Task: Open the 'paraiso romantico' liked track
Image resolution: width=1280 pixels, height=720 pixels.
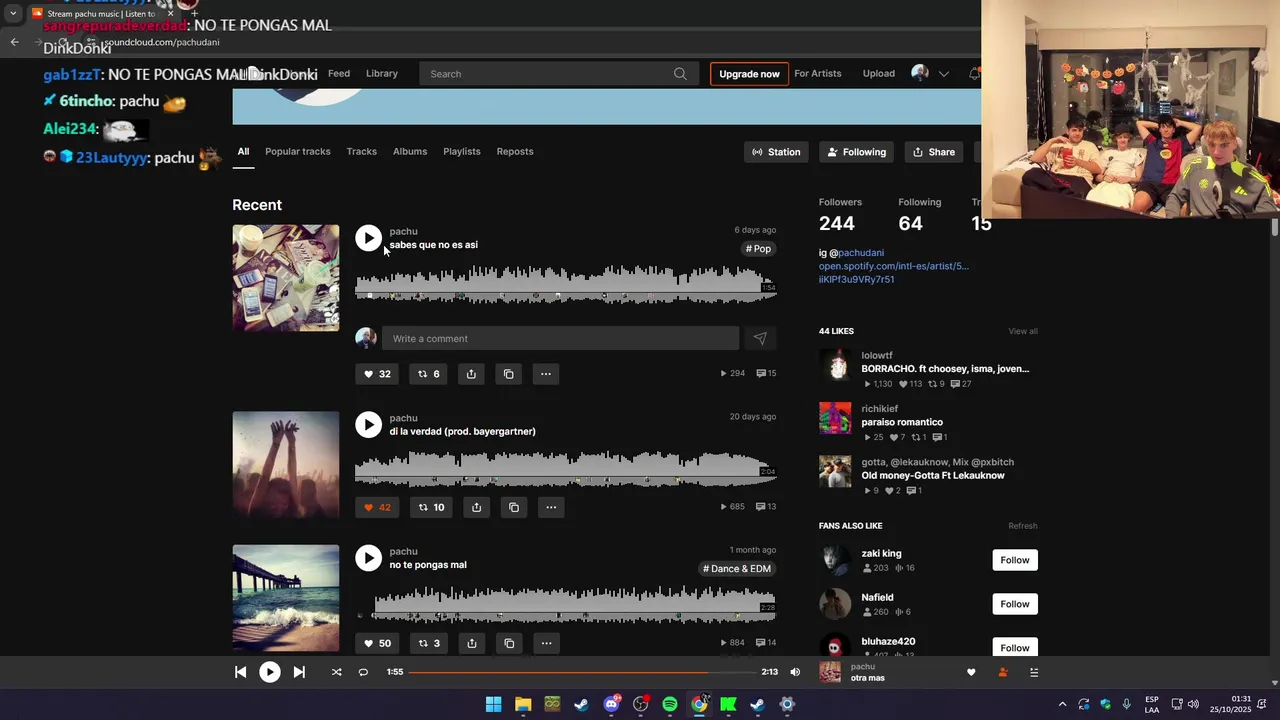Action: 902,422
